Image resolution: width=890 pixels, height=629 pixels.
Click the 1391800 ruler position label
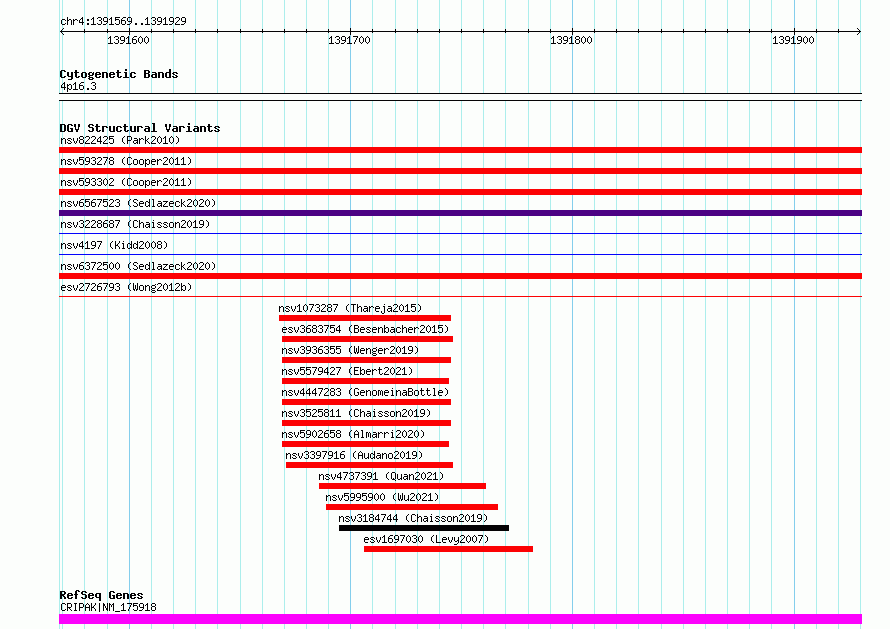(571, 40)
